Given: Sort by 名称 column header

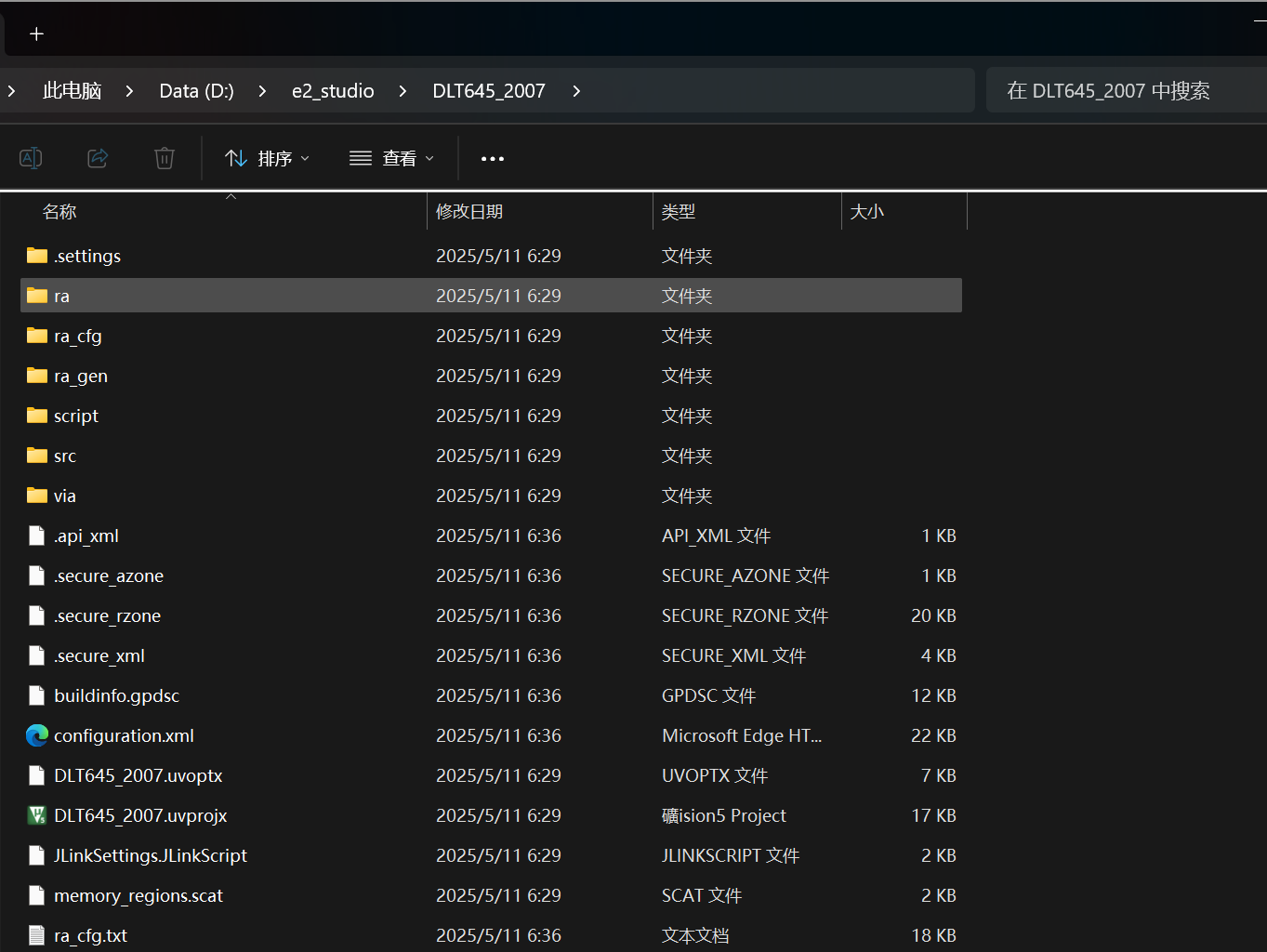Looking at the screenshot, I should (x=59, y=212).
